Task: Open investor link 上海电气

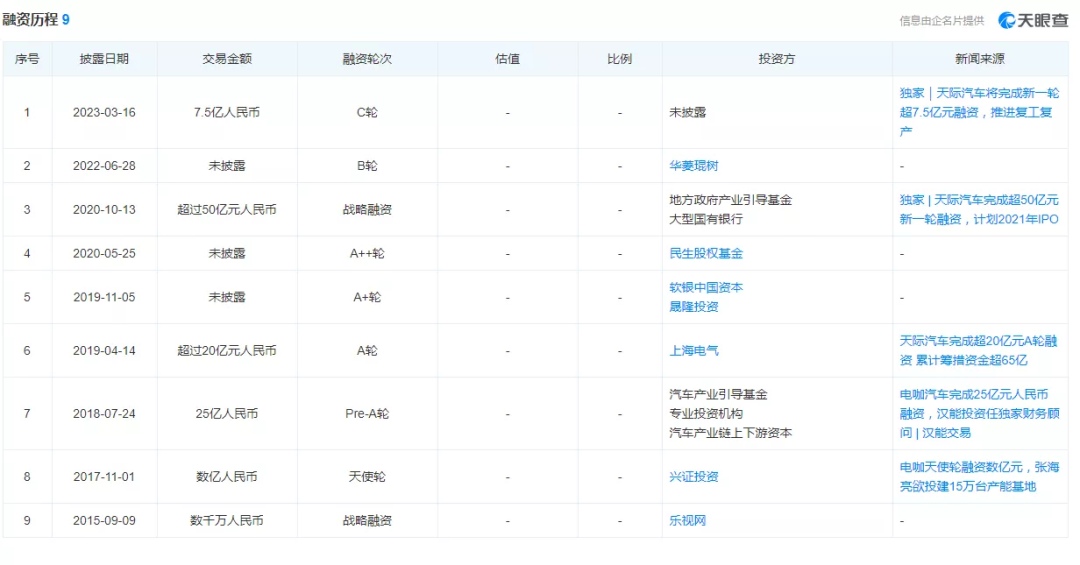Action: click(694, 351)
